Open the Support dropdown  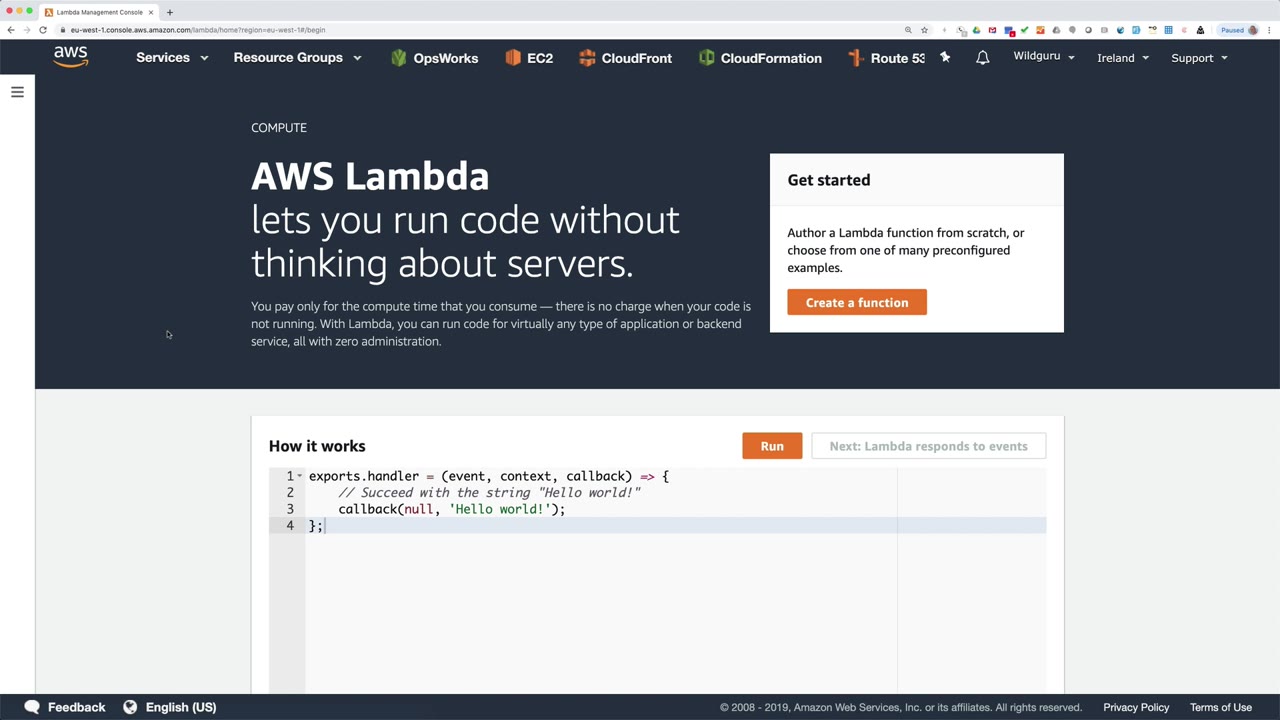click(x=1199, y=58)
